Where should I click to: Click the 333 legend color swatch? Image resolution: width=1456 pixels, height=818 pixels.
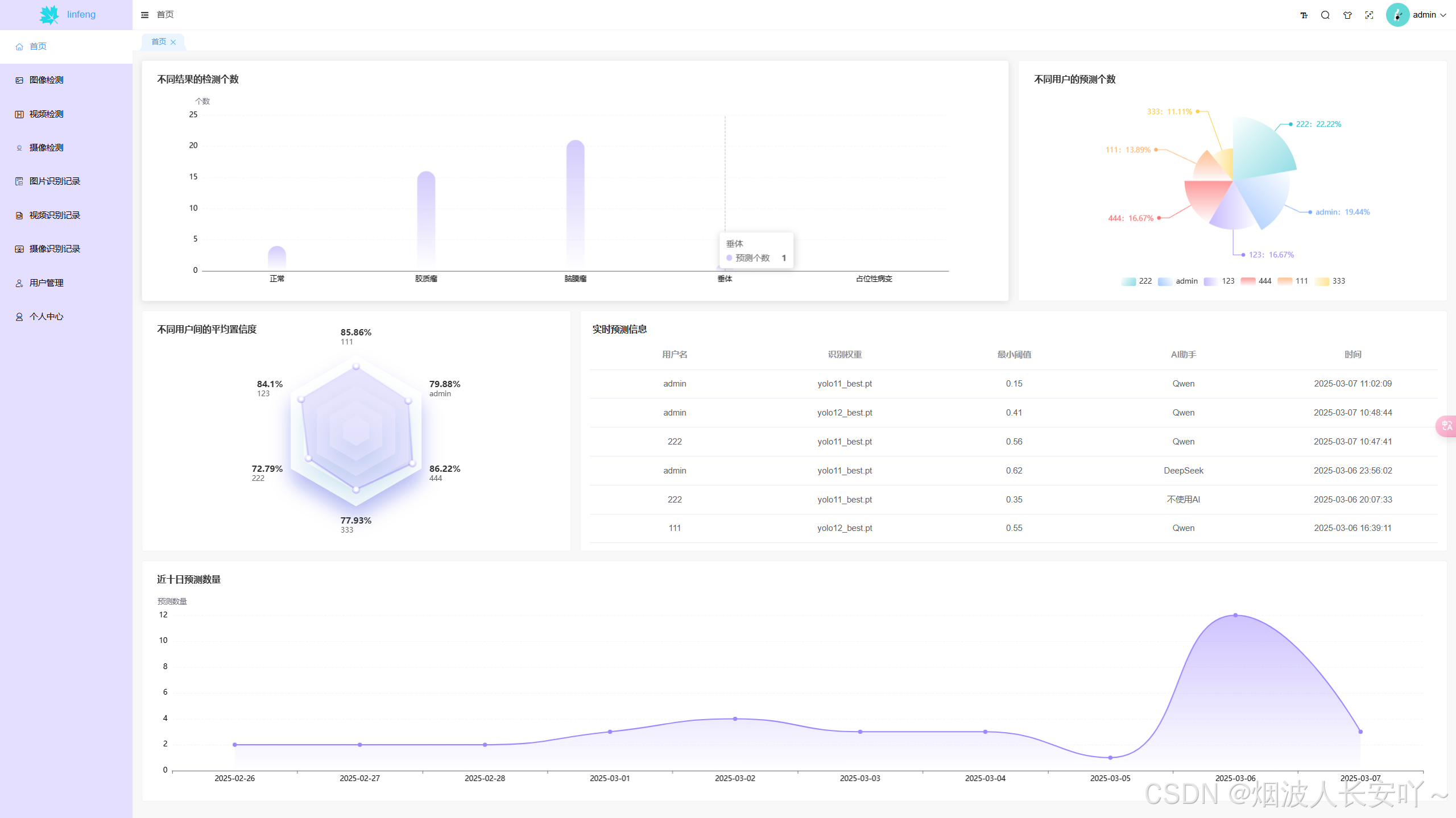(1322, 281)
